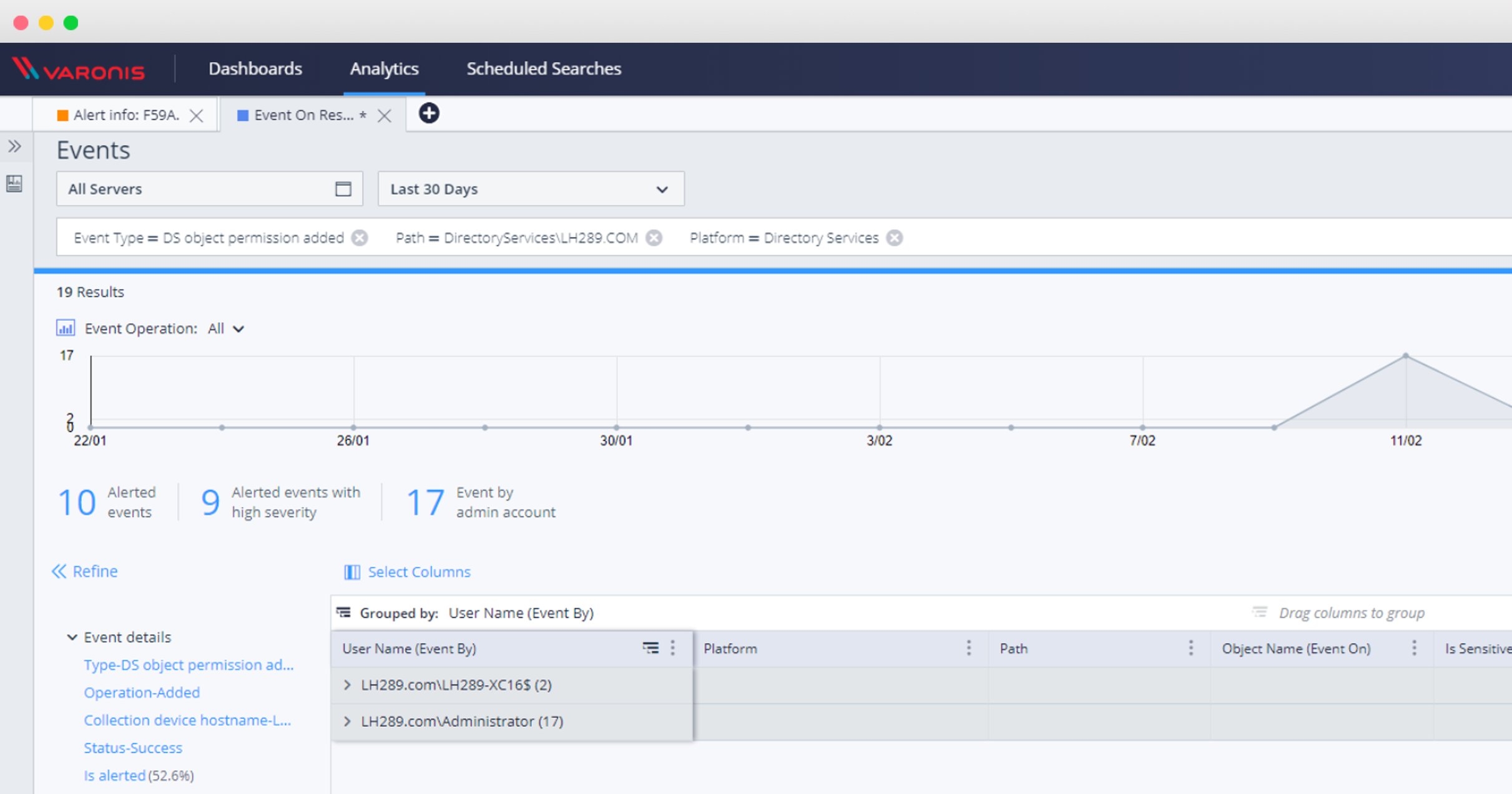The height and width of the screenshot is (794, 1512).
Task: Click the server selector calendar-style icon
Action: click(x=342, y=189)
